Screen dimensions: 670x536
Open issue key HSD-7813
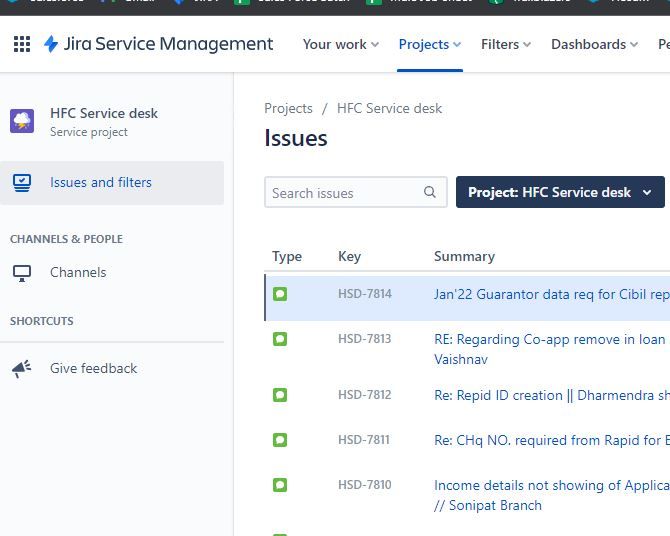364,339
